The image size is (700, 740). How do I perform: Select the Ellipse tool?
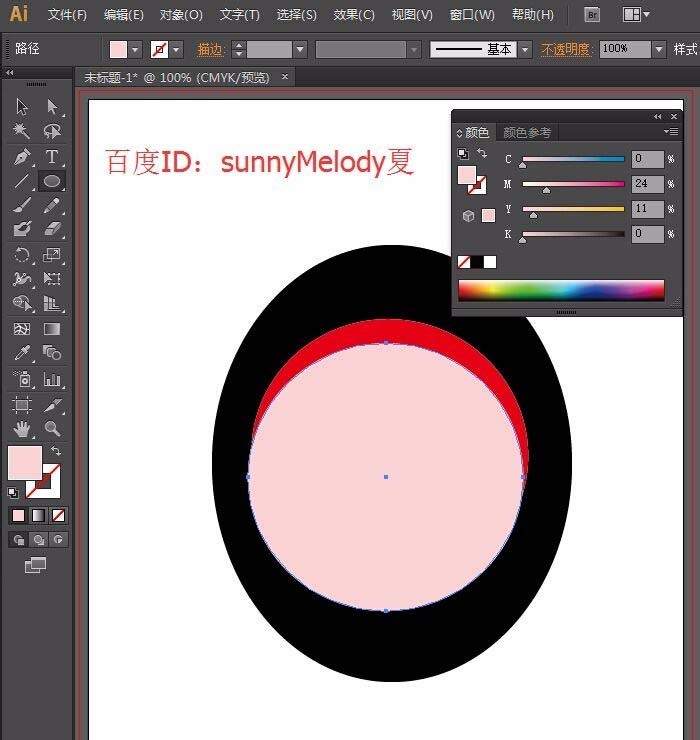pos(52,181)
